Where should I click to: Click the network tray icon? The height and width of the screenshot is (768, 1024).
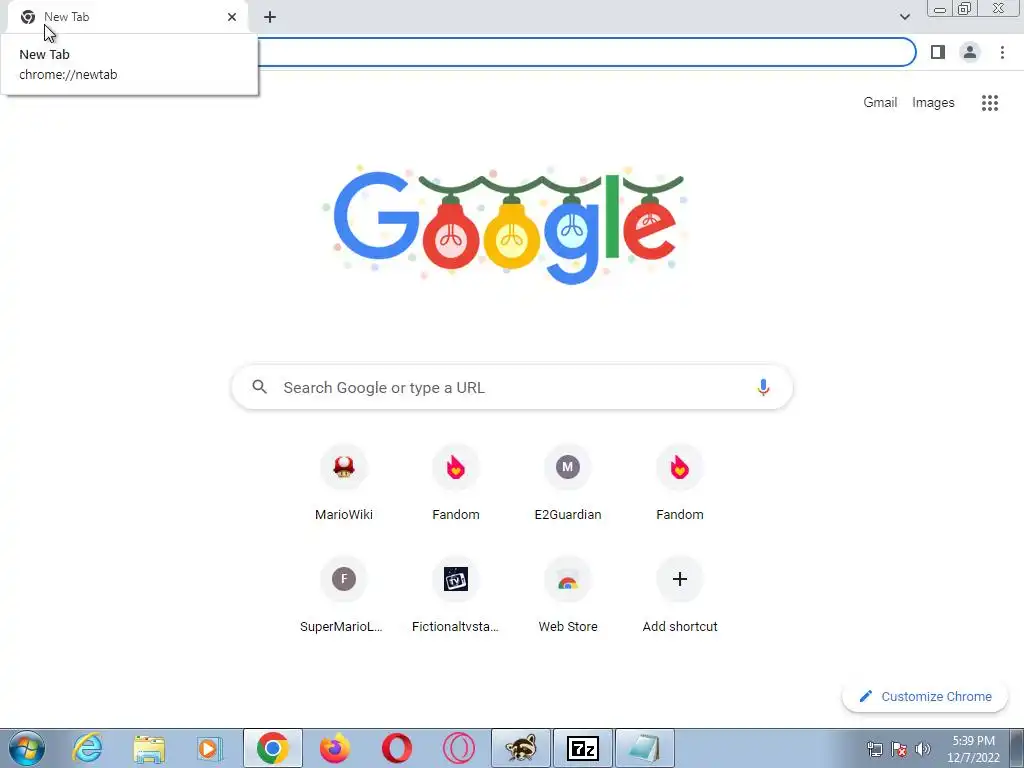[x=874, y=749]
